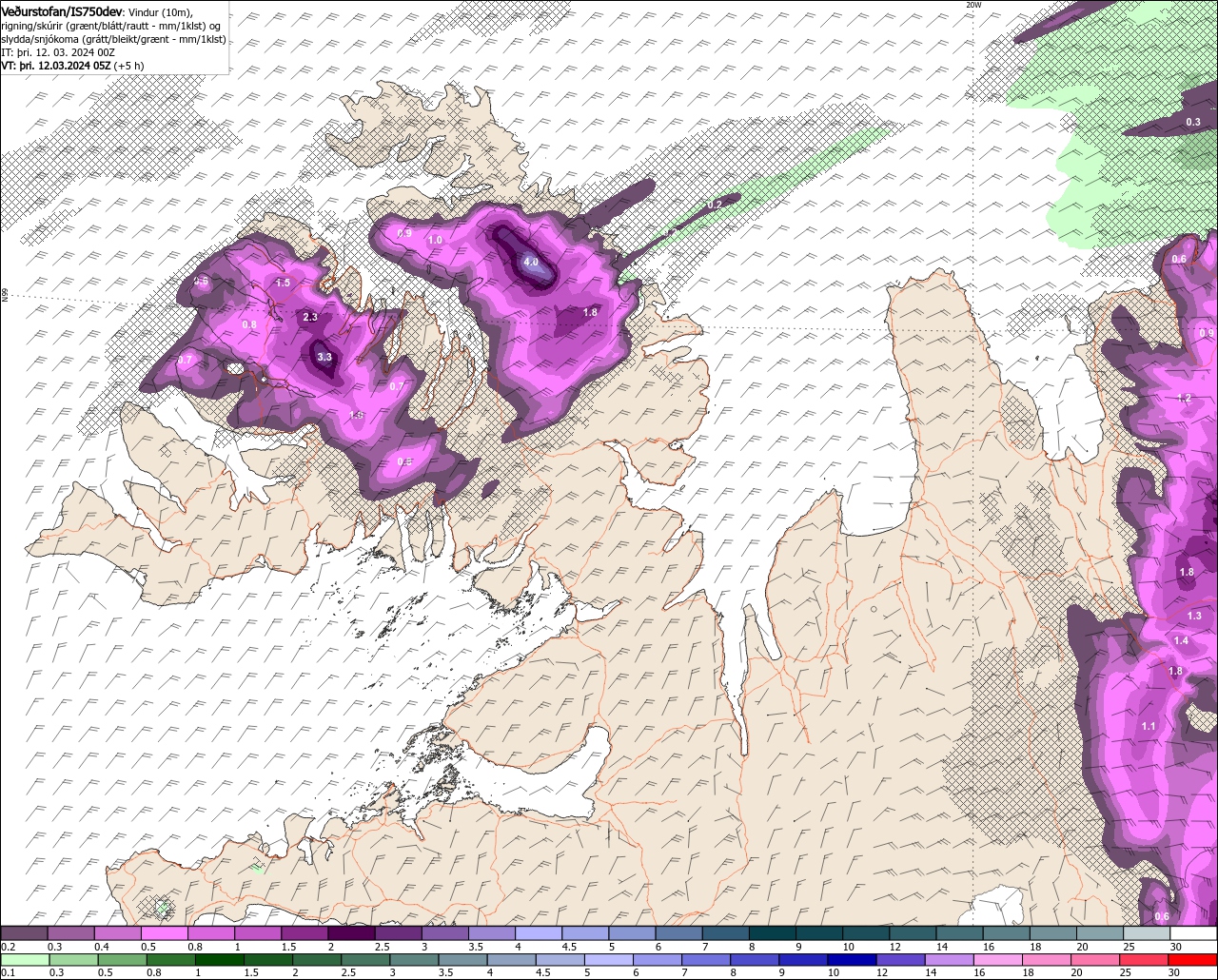Click the 1.5 value label on map
This screenshot has width=1218, height=980.
[283, 283]
